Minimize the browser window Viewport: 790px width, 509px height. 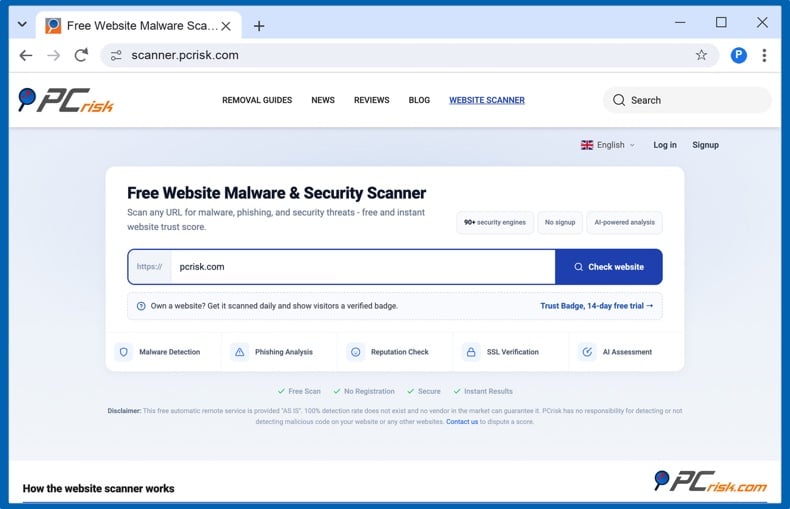point(680,23)
